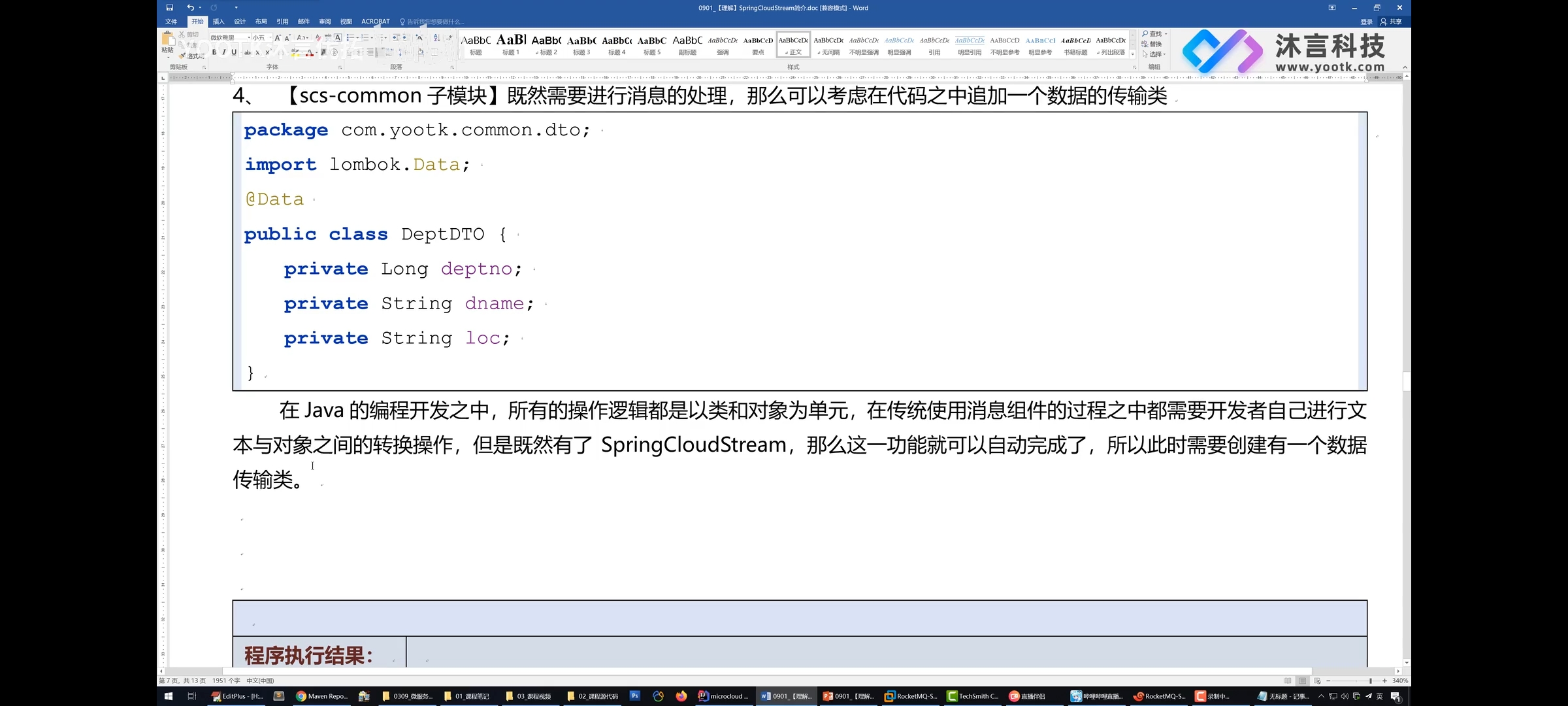Switch to the ACROBAT tab
The height and width of the screenshot is (706, 1568).
coord(376,22)
